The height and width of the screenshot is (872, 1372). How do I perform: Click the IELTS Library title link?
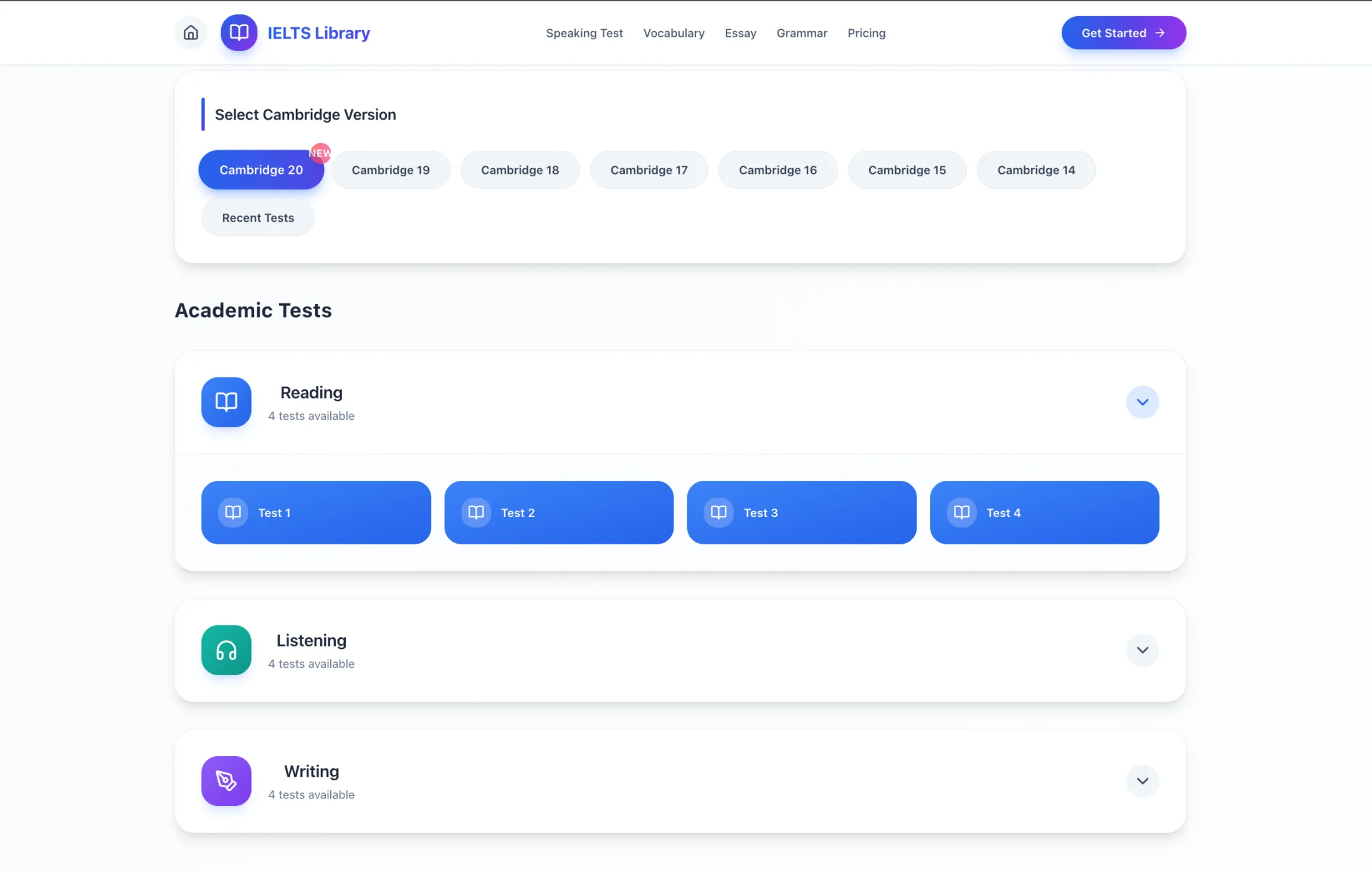tap(318, 33)
